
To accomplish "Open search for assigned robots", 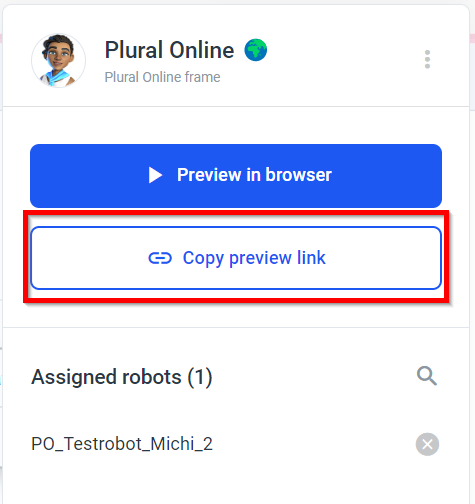I will 427,376.
